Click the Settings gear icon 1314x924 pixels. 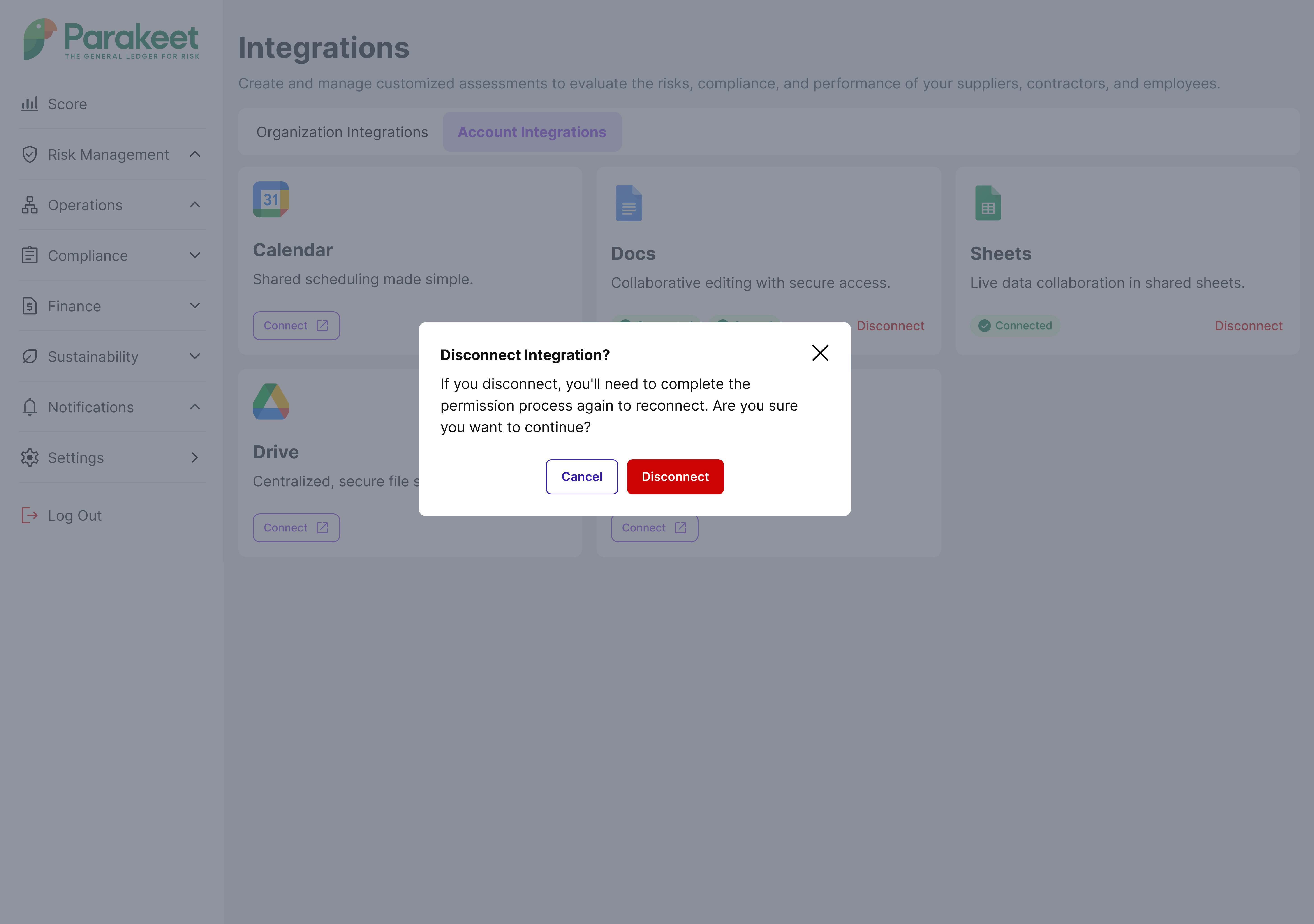click(30, 458)
